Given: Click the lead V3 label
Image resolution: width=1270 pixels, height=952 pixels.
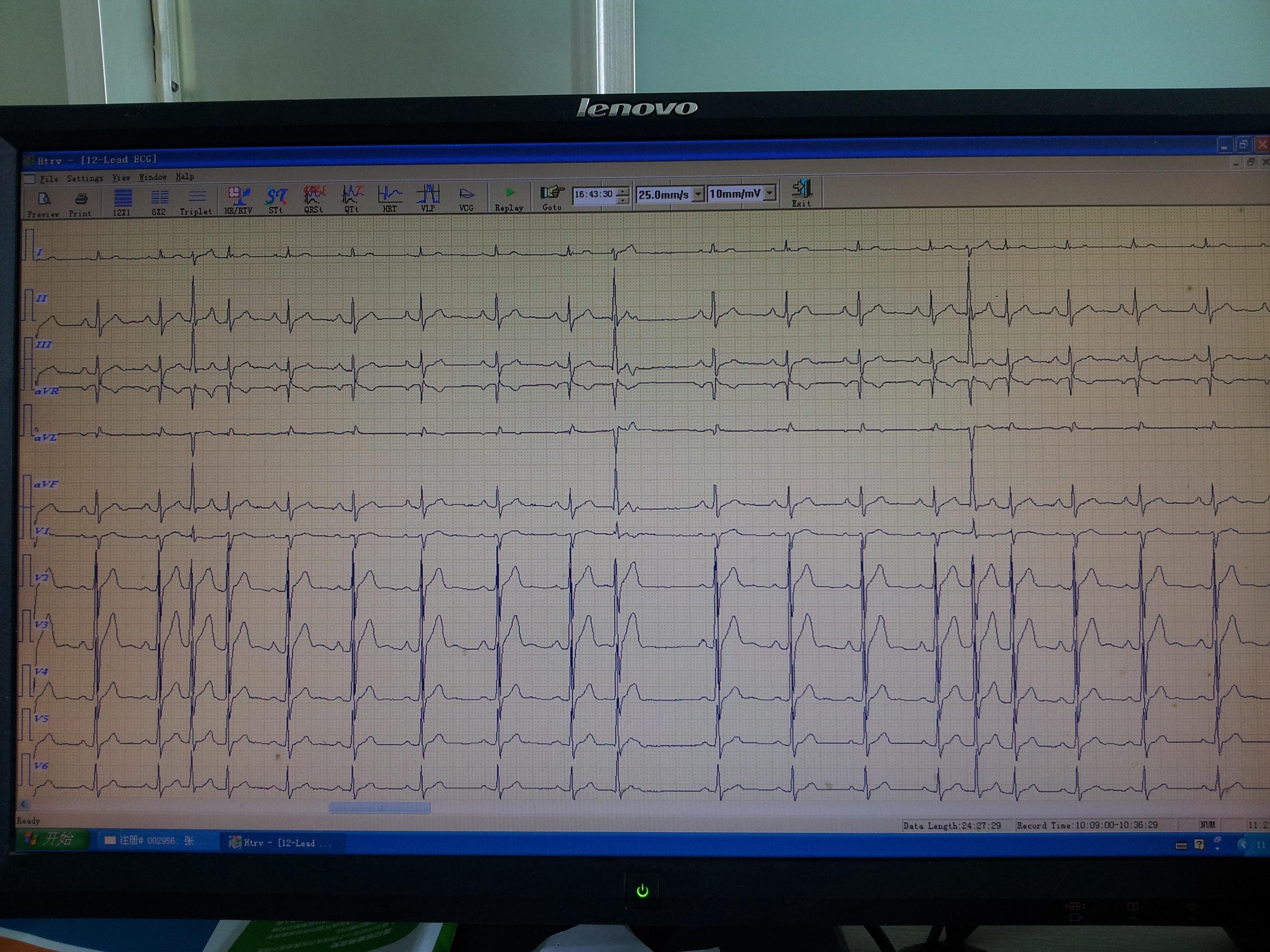Looking at the screenshot, I should point(41,624).
